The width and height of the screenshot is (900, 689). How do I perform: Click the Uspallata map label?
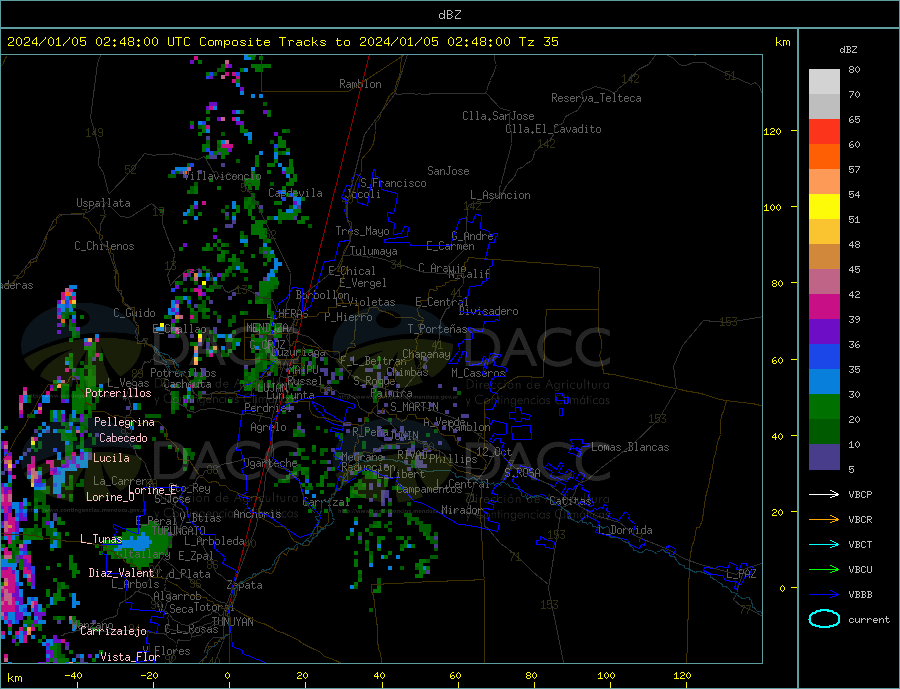tap(103, 203)
